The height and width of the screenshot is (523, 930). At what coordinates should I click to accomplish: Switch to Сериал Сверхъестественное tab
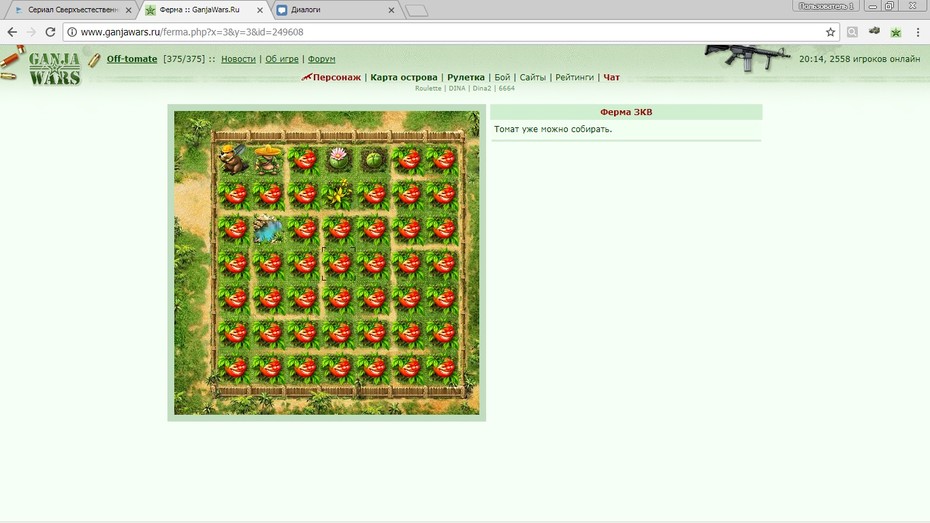(x=70, y=10)
